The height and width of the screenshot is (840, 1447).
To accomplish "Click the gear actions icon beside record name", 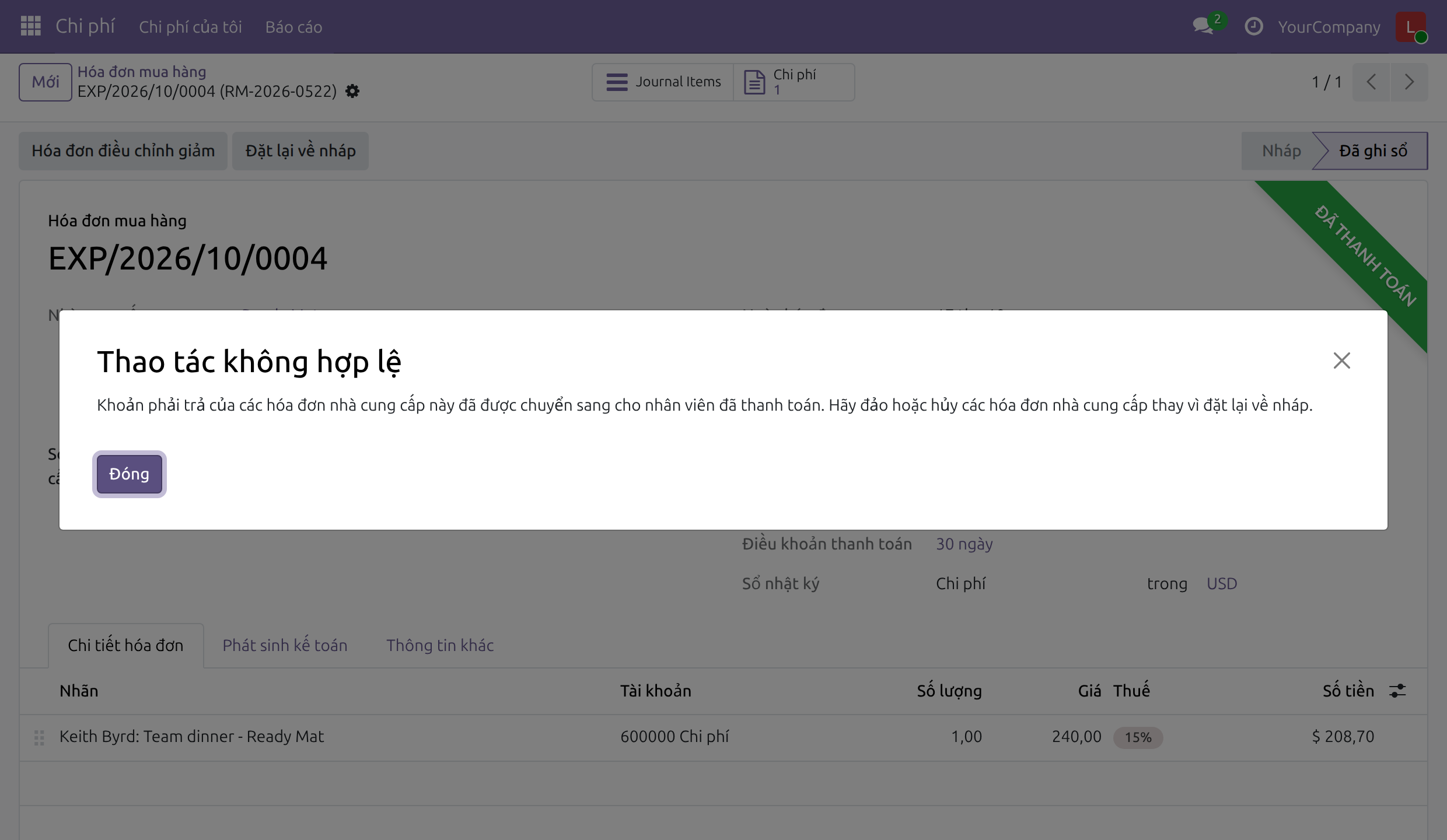I will (352, 91).
